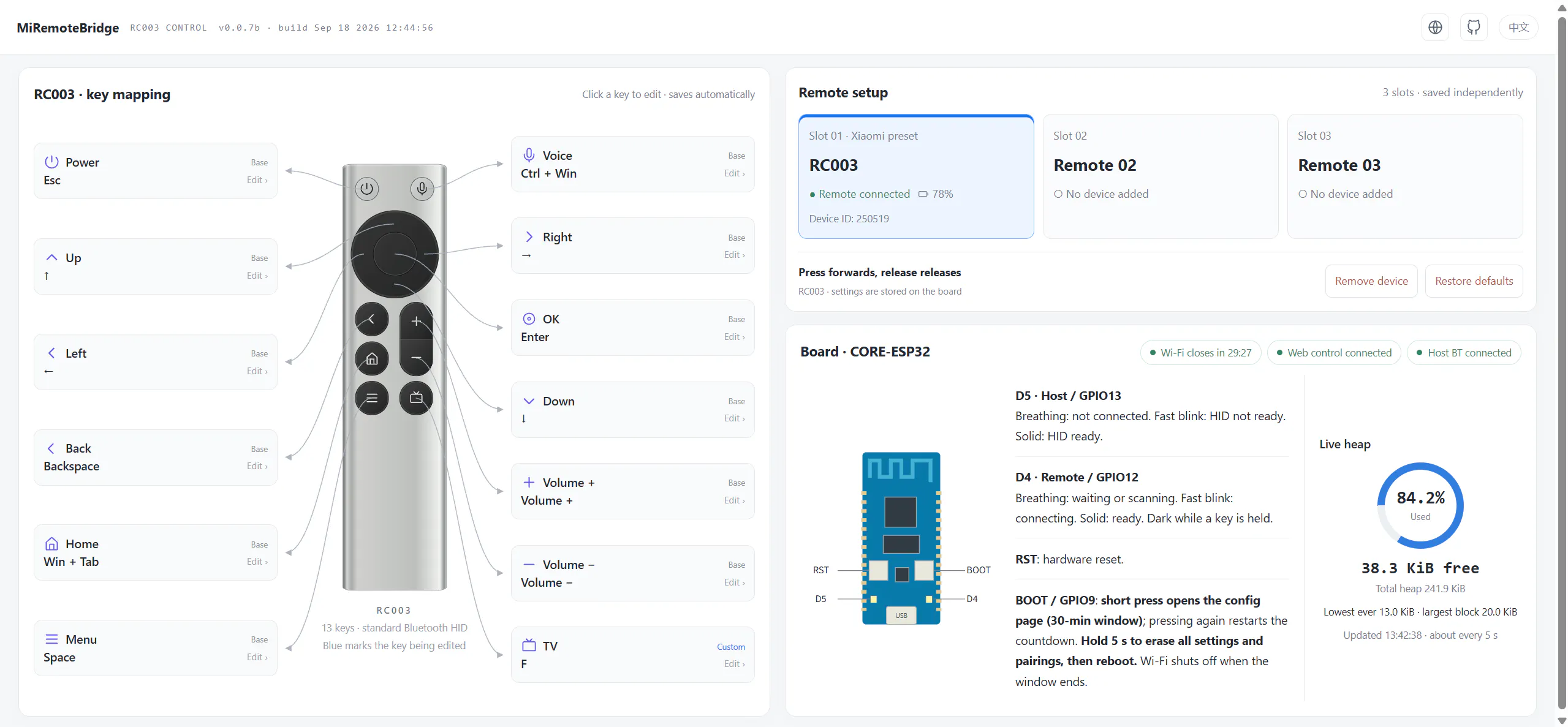This screenshot has height=727, width=1568.
Task: Open the Down key mapping card
Action: 632,410
